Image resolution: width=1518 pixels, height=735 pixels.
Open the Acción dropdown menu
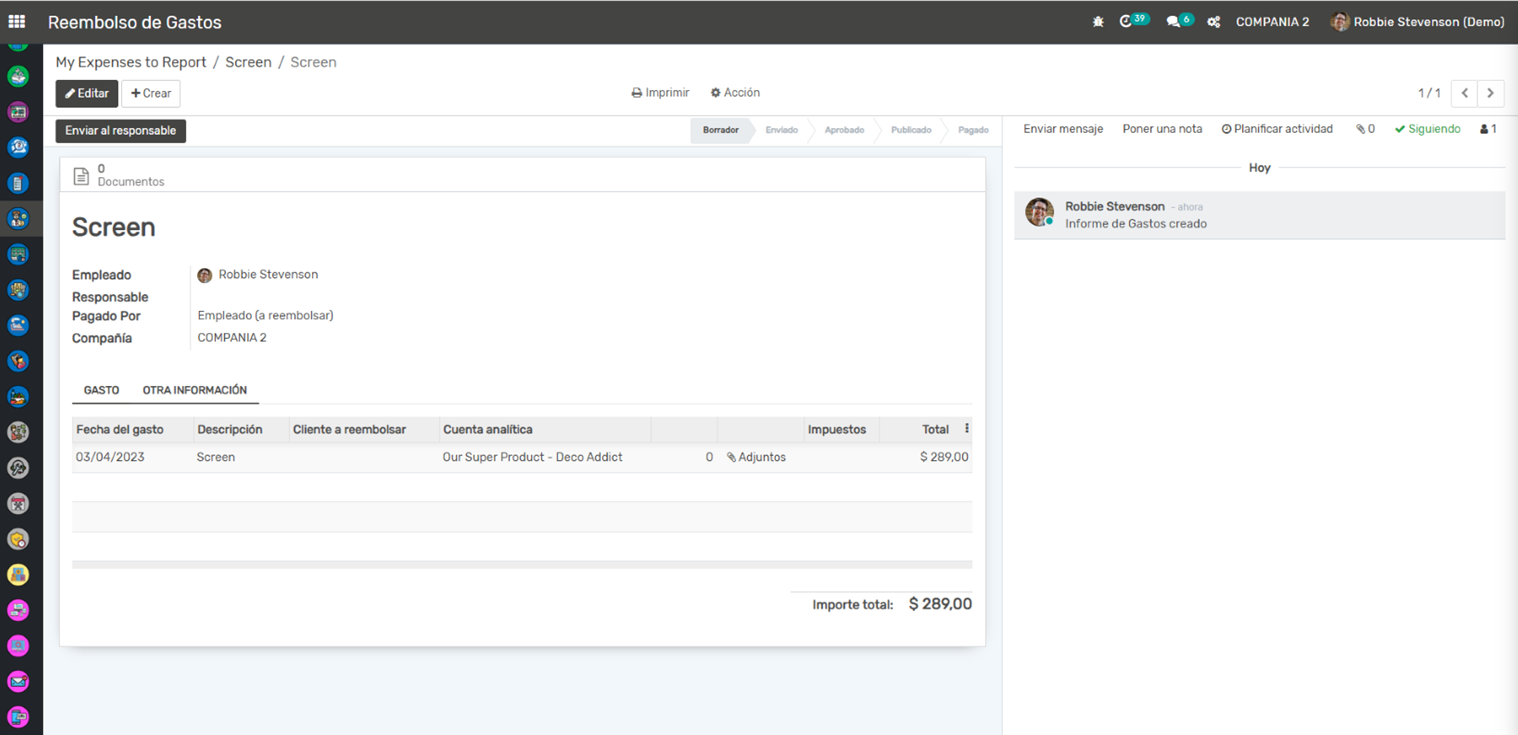pyautogui.click(x=735, y=93)
